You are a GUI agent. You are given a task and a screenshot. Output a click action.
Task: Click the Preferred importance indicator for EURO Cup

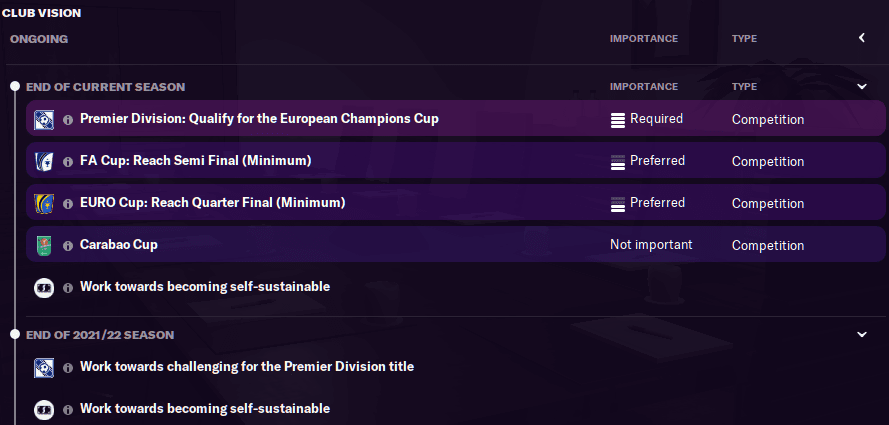tap(647, 203)
